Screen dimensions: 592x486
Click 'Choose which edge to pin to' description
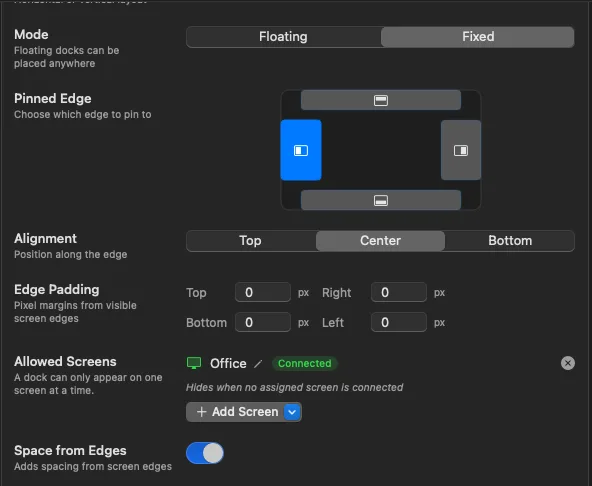(83, 114)
